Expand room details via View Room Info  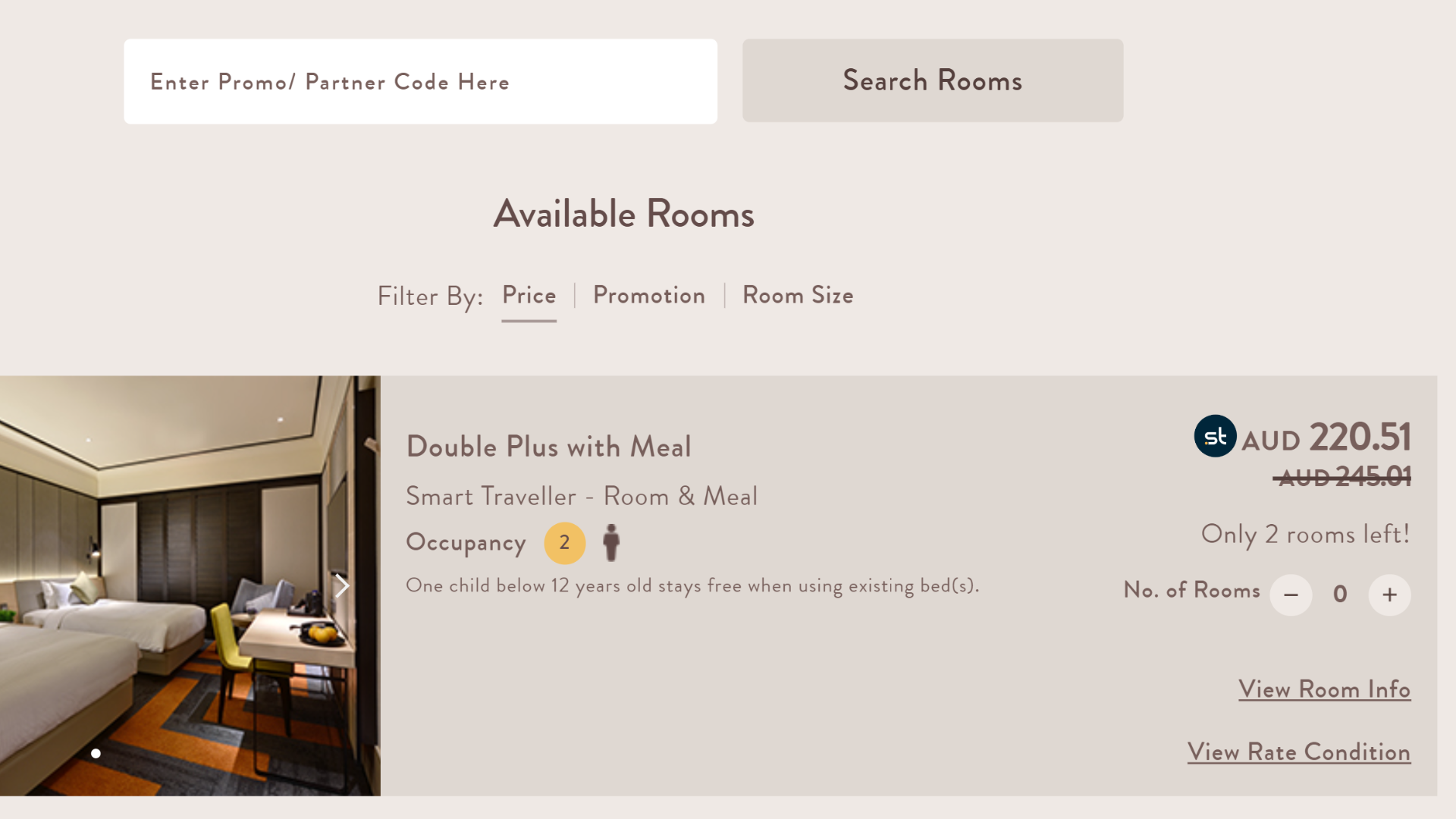[1323, 688]
